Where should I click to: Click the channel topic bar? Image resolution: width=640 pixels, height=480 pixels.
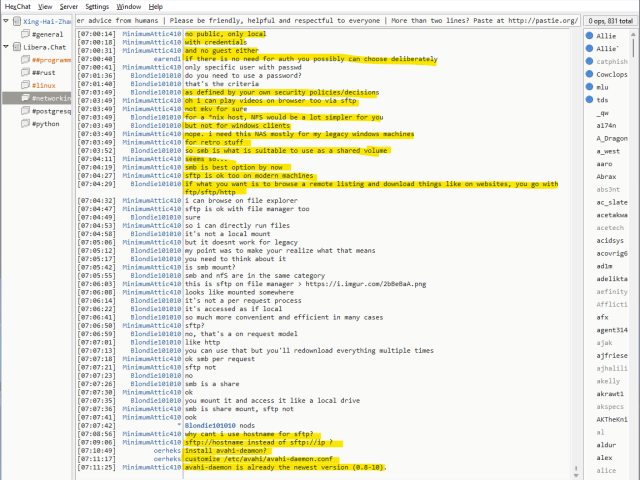point(327,20)
